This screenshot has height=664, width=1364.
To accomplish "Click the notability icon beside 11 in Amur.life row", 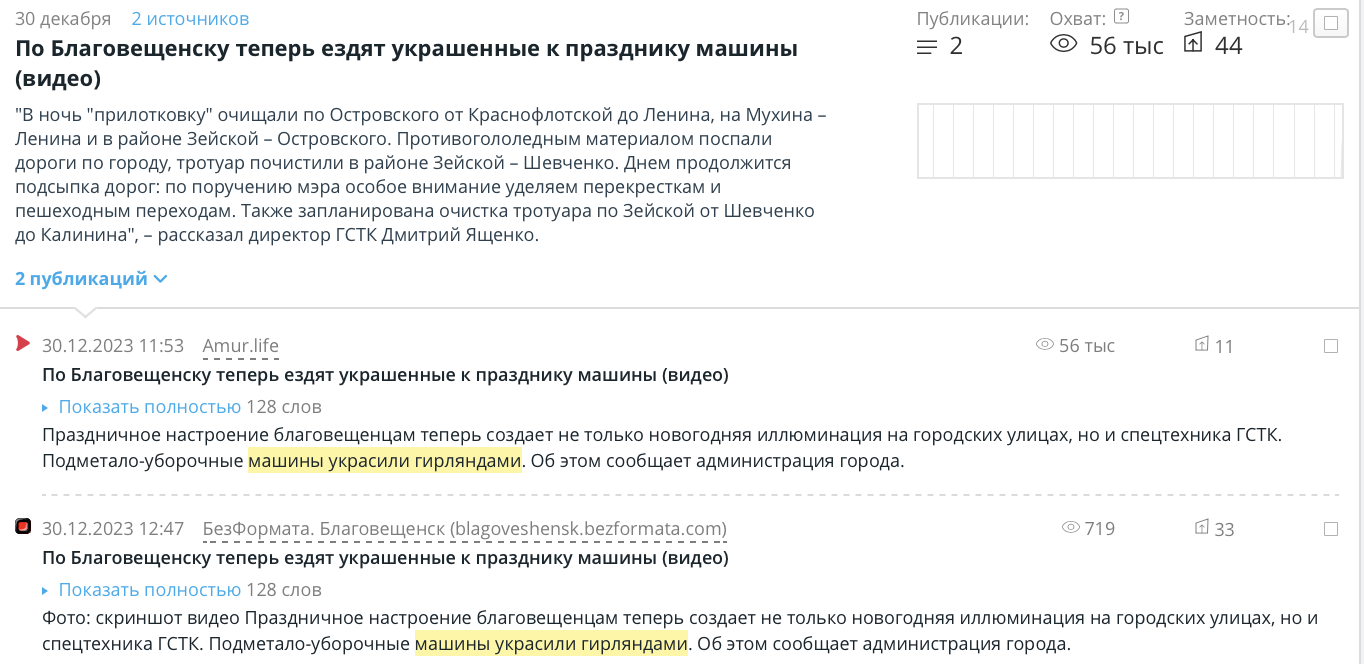I will click(x=1202, y=345).
